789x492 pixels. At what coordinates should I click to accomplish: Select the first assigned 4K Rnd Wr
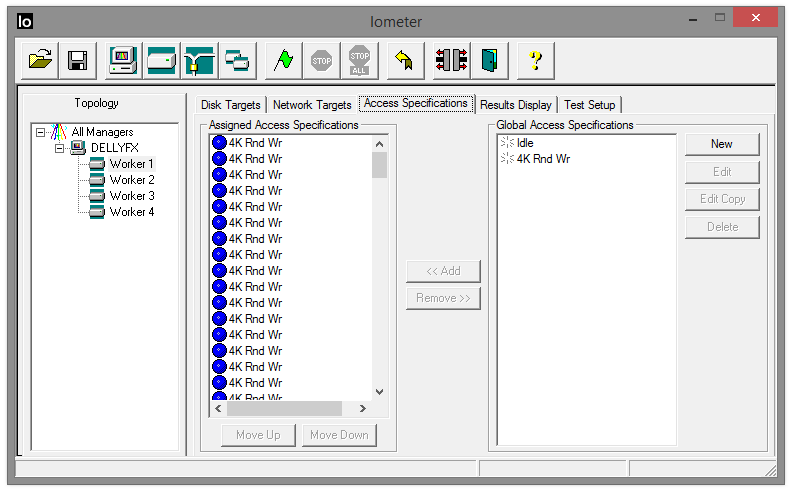[x=255, y=143]
